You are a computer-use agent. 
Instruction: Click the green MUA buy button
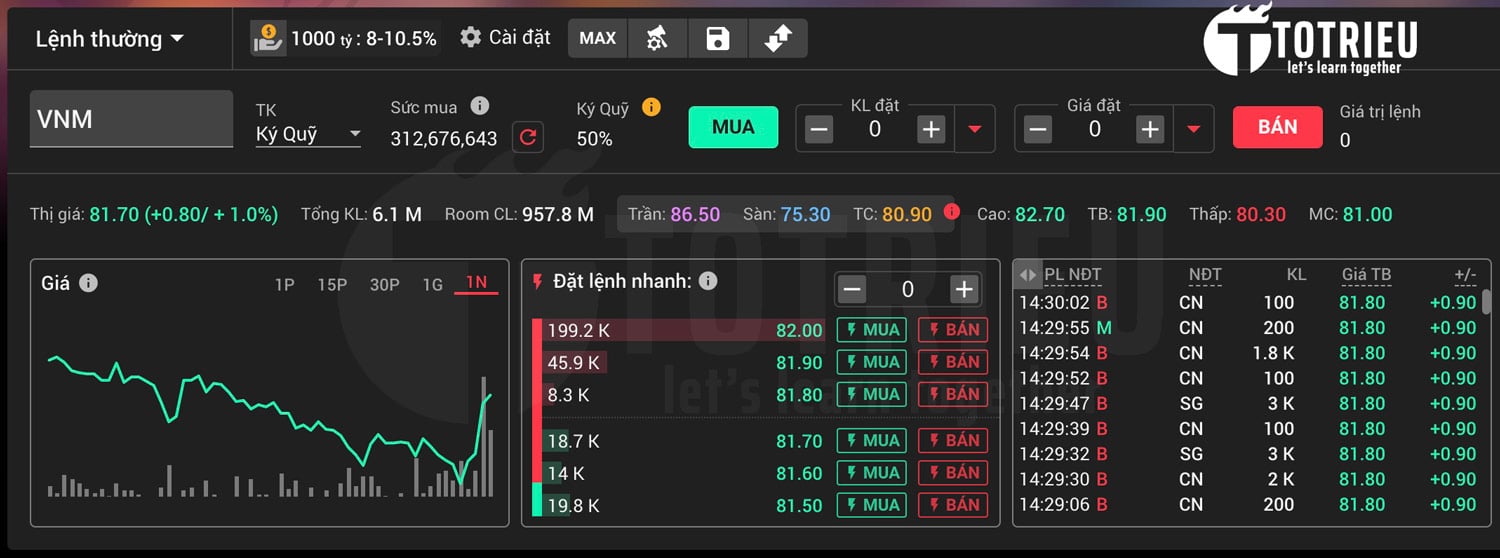(733, 127)
